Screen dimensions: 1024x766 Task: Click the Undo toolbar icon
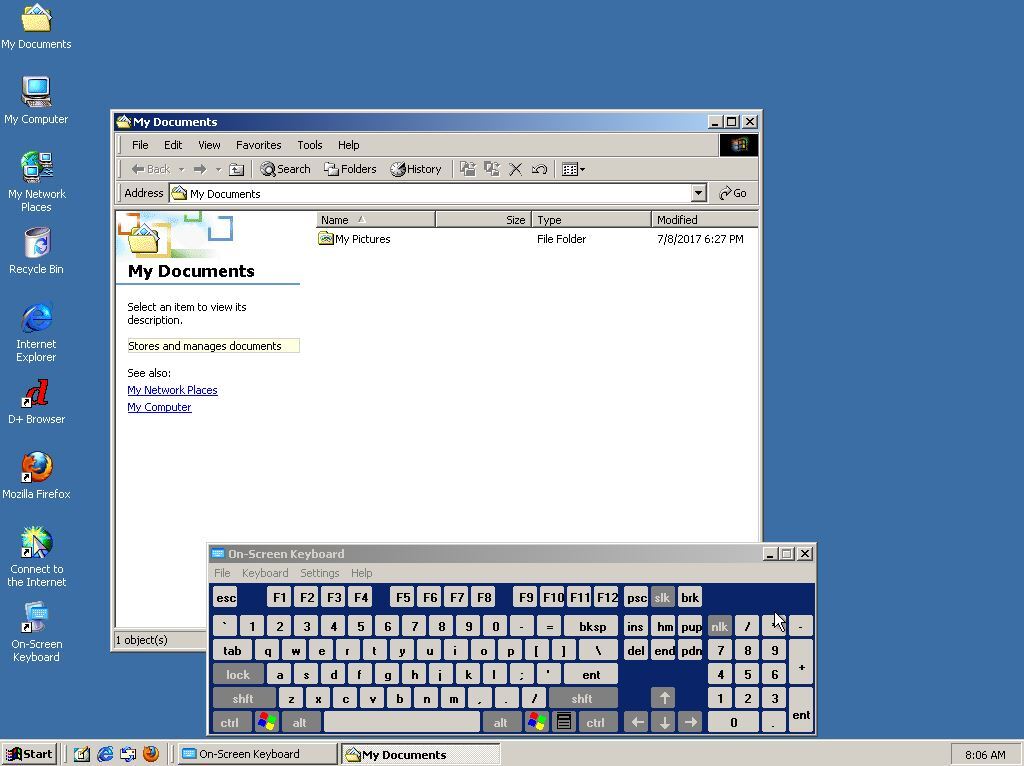pyautogui.click(x=539, y=169)
